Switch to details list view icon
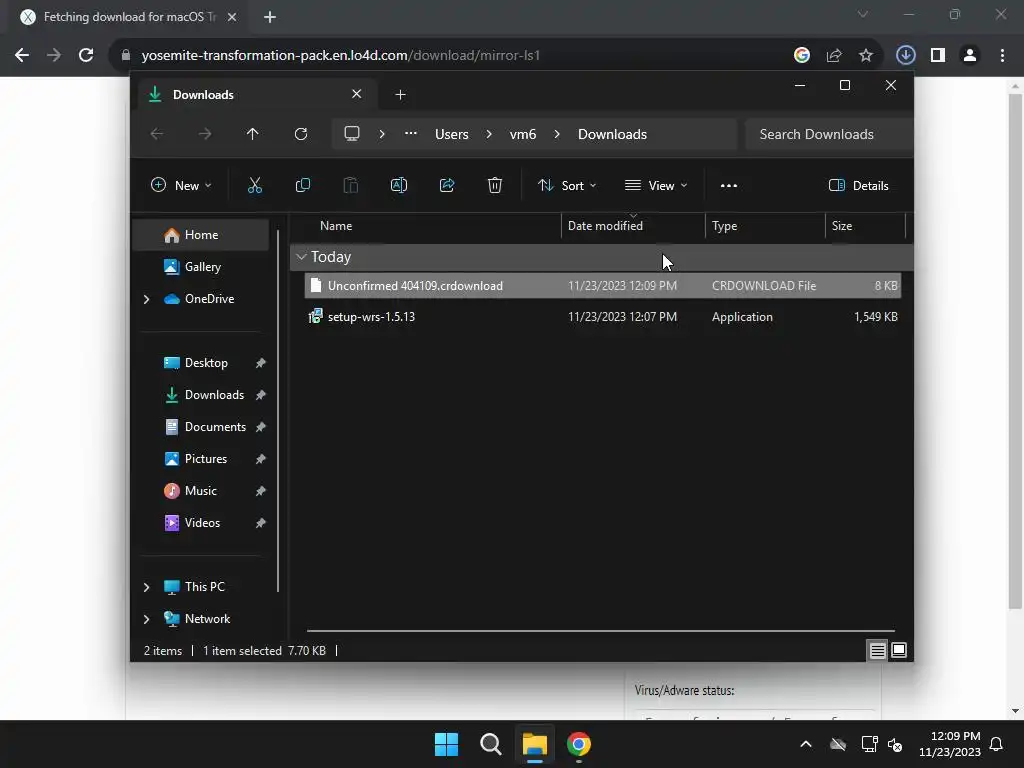The image size is (1024, 768). [x=877, y=650]
